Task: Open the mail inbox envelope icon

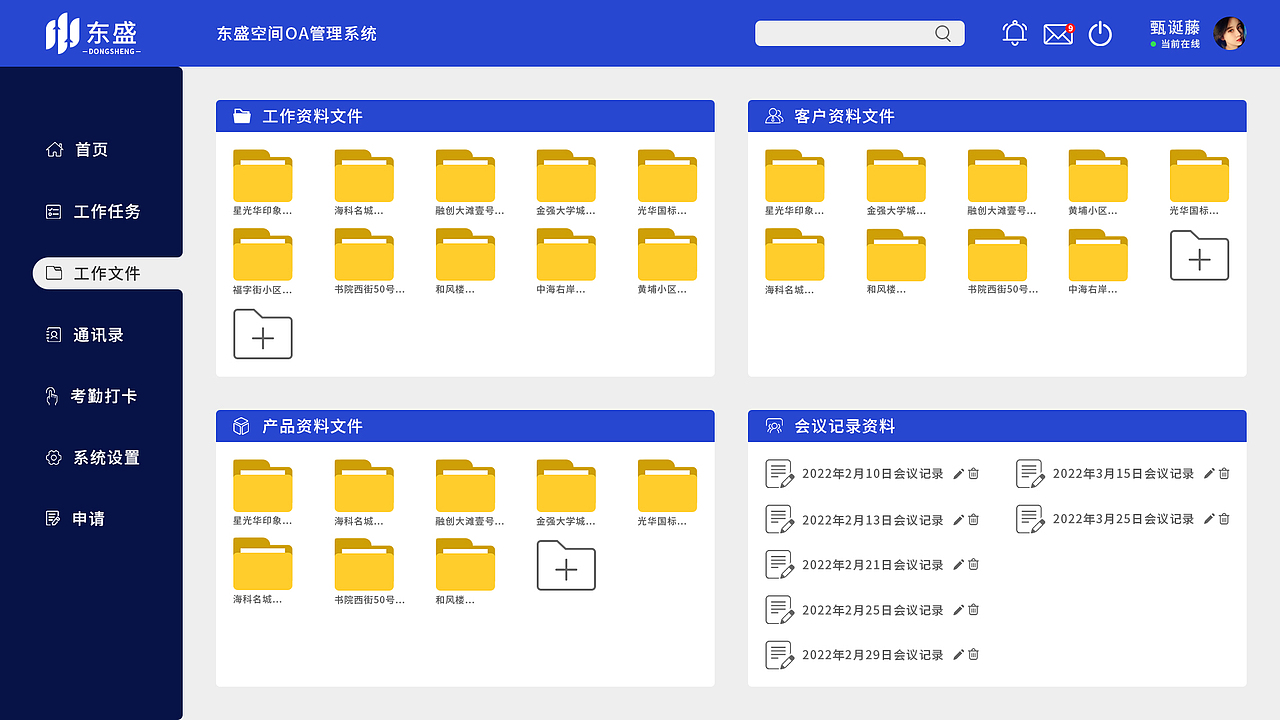Action: pos(1058,34)
